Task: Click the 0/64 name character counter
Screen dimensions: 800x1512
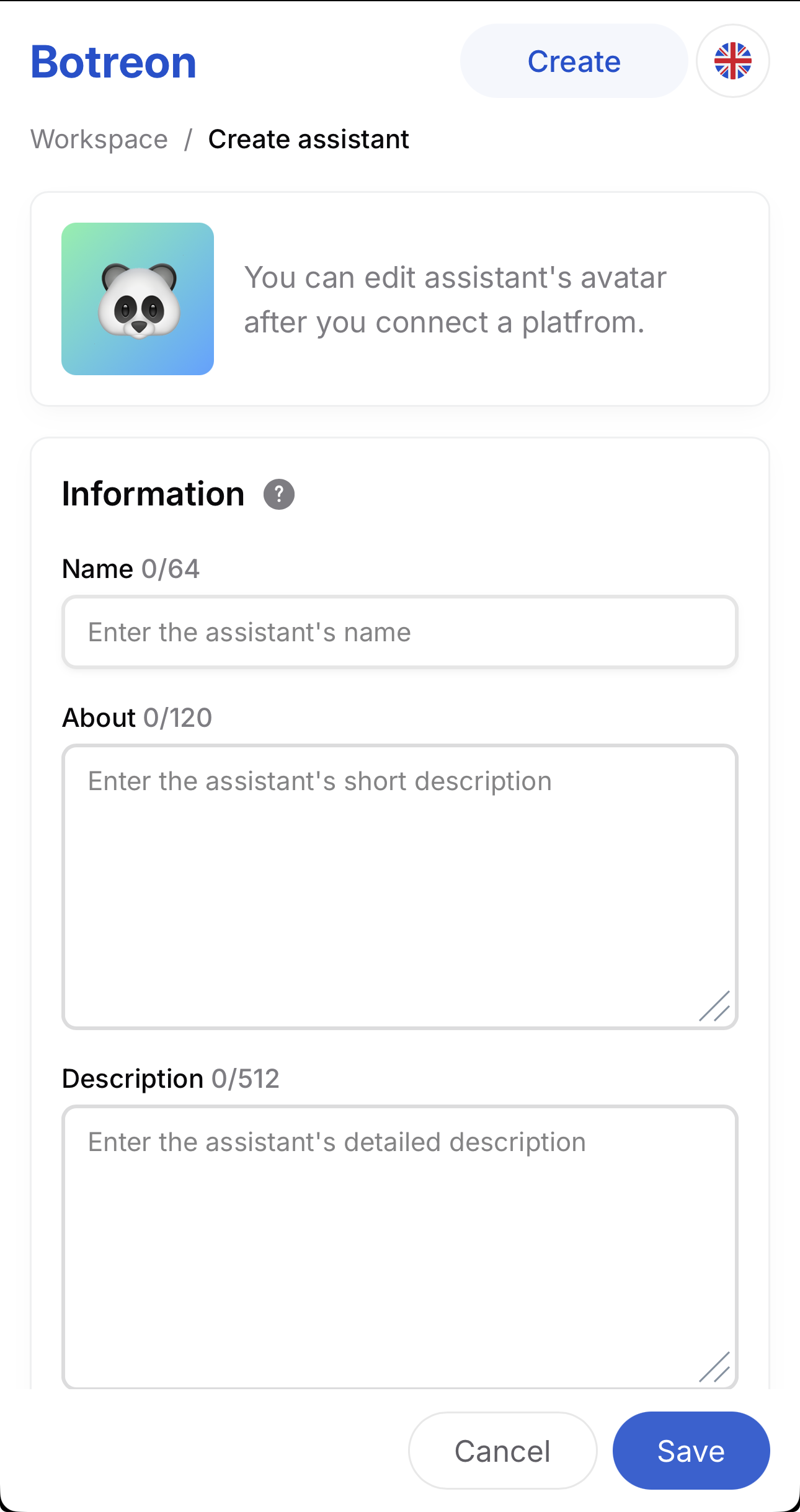Action: pos(171,568)
